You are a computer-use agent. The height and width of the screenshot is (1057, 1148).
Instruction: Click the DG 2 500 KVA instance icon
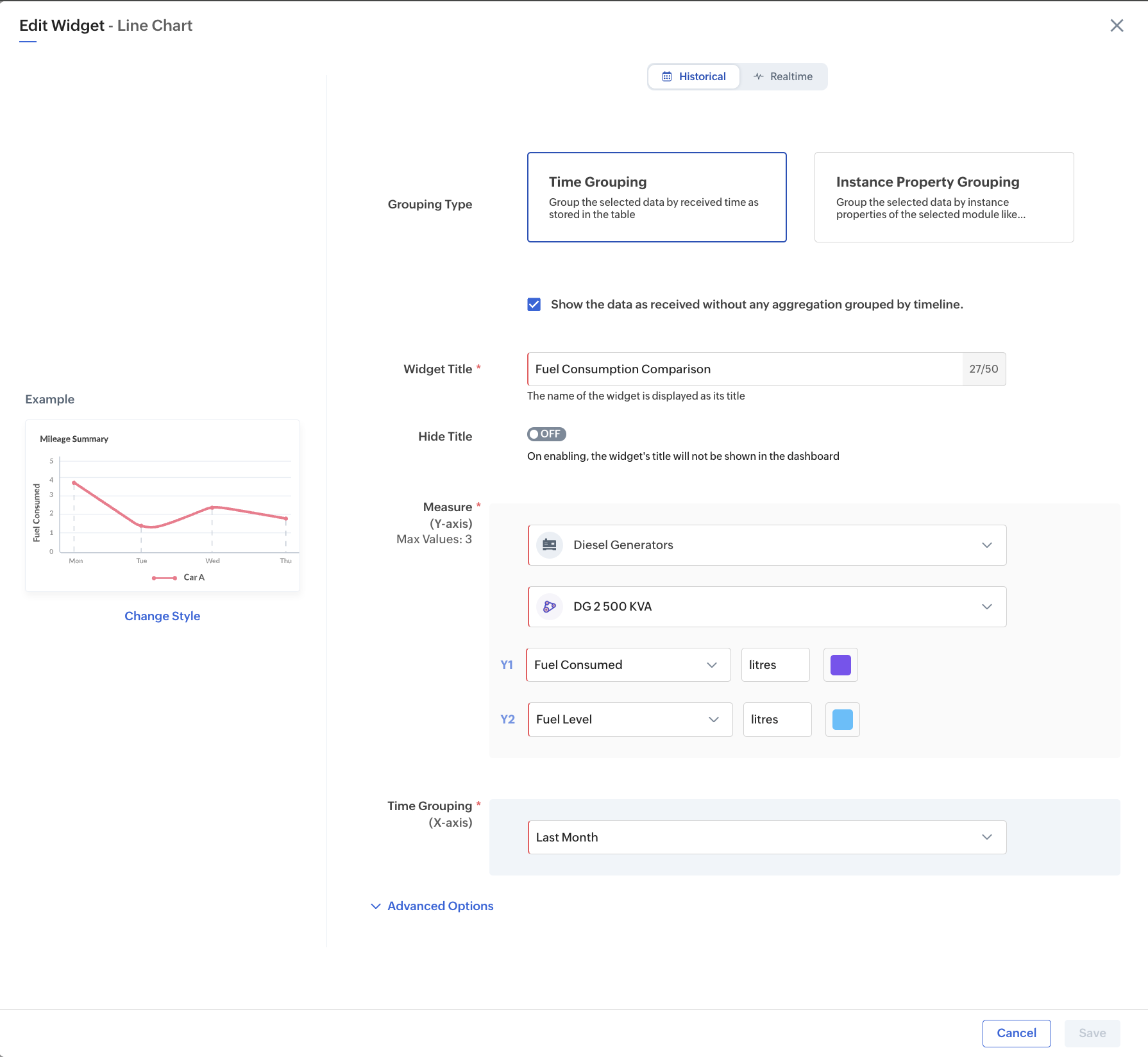[x=550, y=607]
